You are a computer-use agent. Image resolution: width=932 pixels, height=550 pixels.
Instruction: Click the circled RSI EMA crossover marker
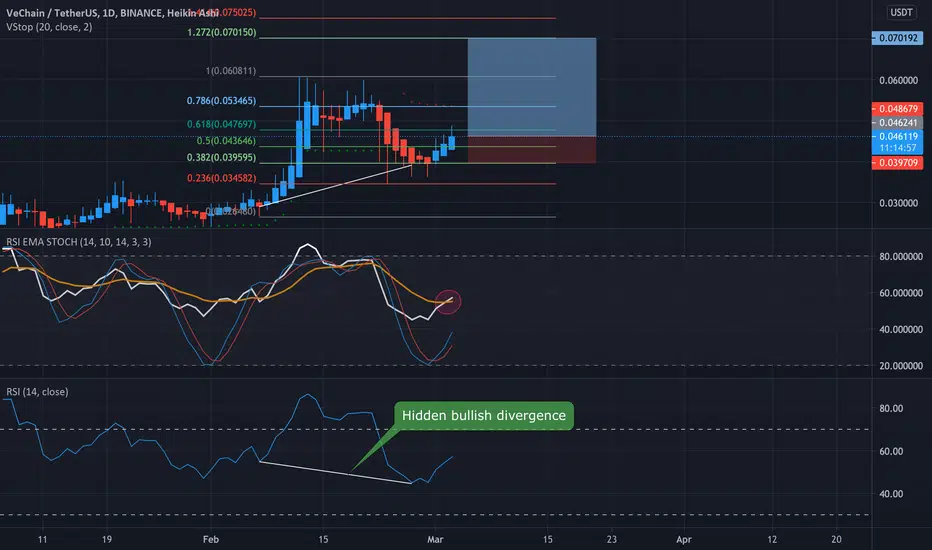pyautogui.click(x=448, y=301)
